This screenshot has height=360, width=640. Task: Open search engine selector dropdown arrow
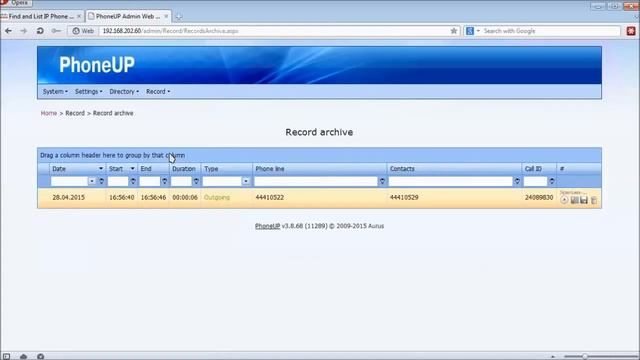point(478,31)
